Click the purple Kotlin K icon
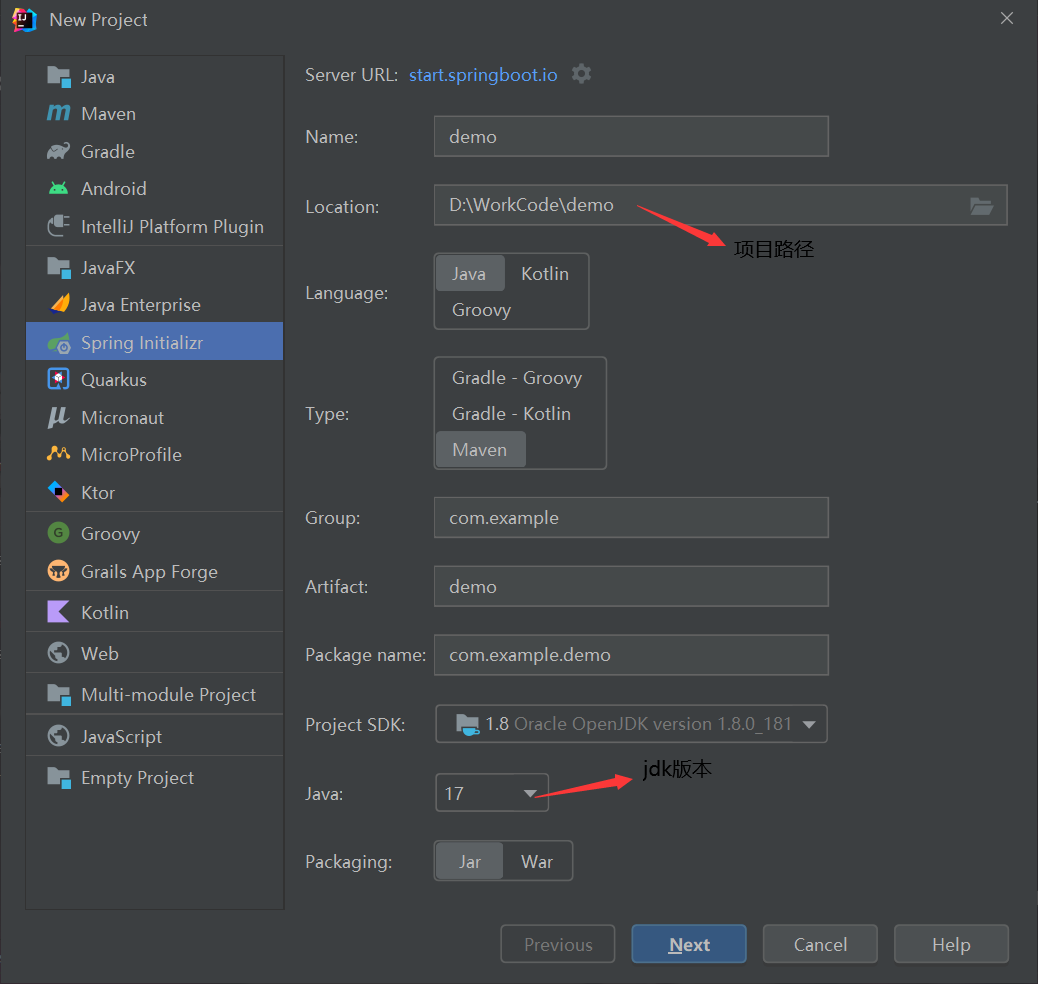This screenshot has width=1038, height=984. 59,612
